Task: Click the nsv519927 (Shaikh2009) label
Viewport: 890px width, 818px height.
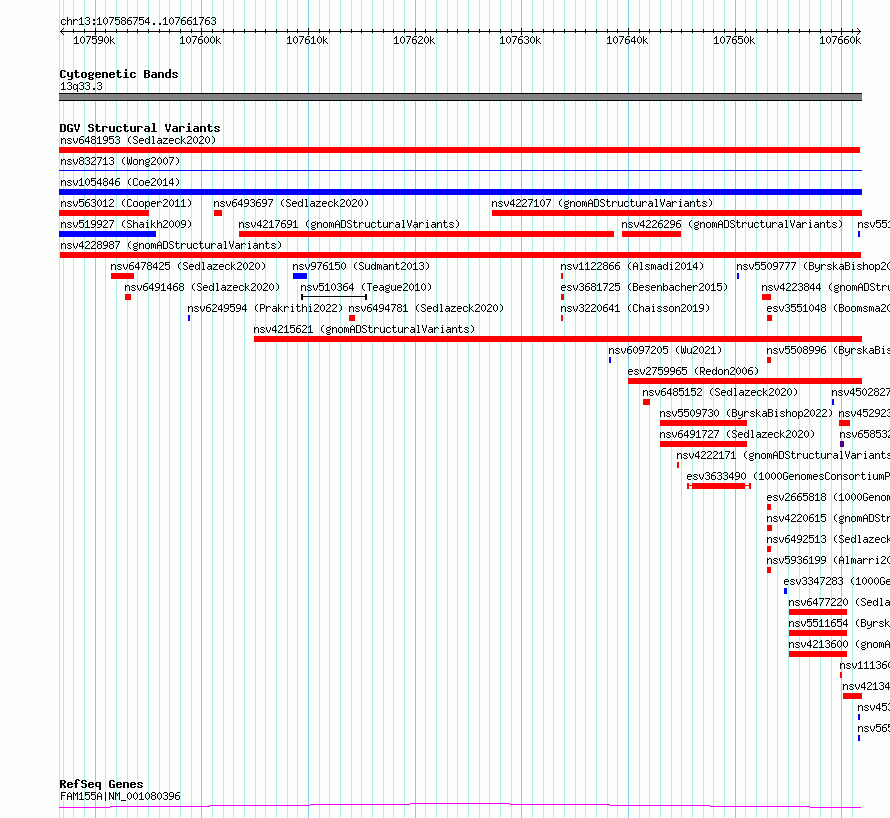Action: (126, 224)
